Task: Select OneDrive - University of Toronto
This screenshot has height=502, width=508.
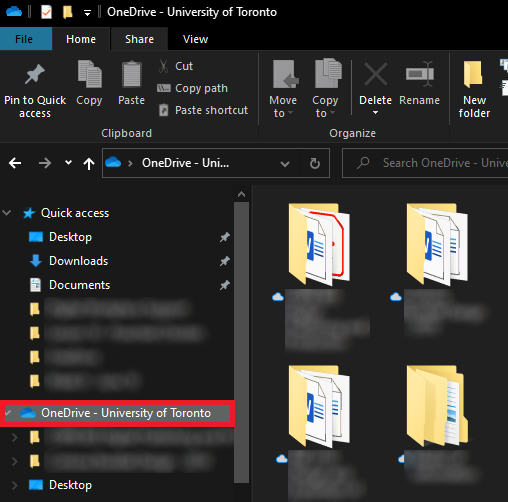Action: tap(126, 413)
